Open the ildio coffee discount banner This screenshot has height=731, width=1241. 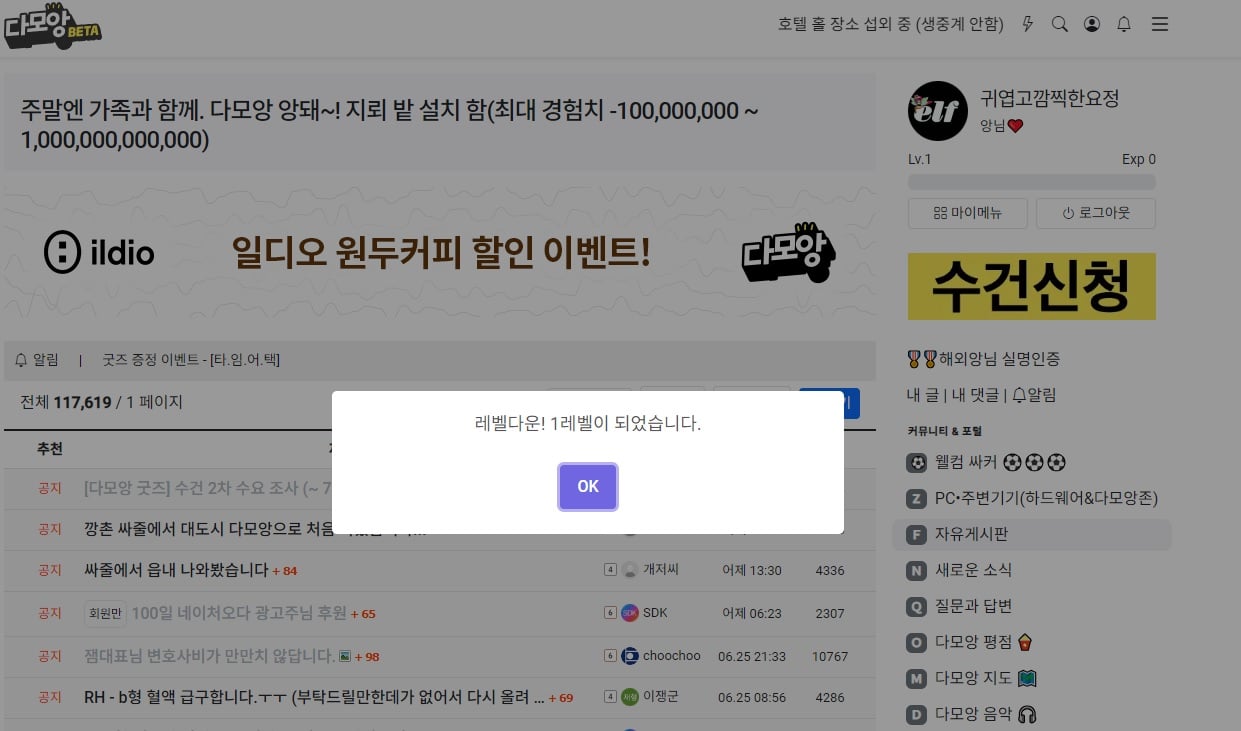[440, 252]
